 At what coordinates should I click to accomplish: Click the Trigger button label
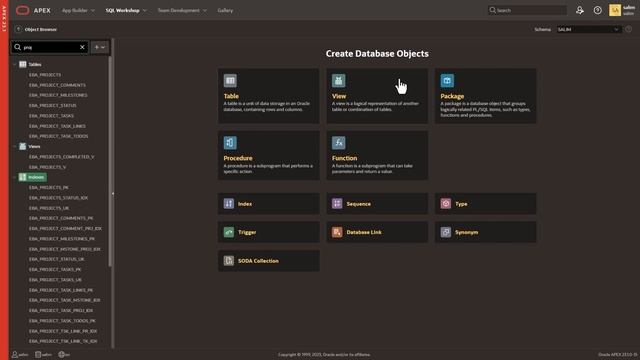[247, 232]
